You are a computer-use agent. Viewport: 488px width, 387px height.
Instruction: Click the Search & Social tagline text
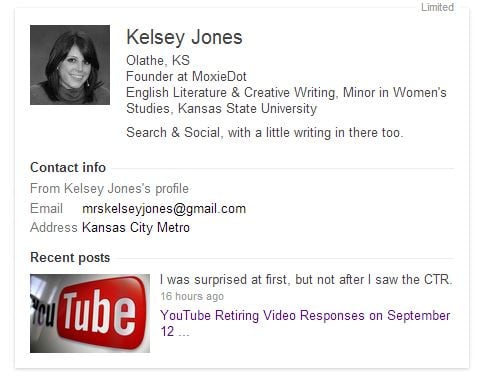(x=265, y=133)
